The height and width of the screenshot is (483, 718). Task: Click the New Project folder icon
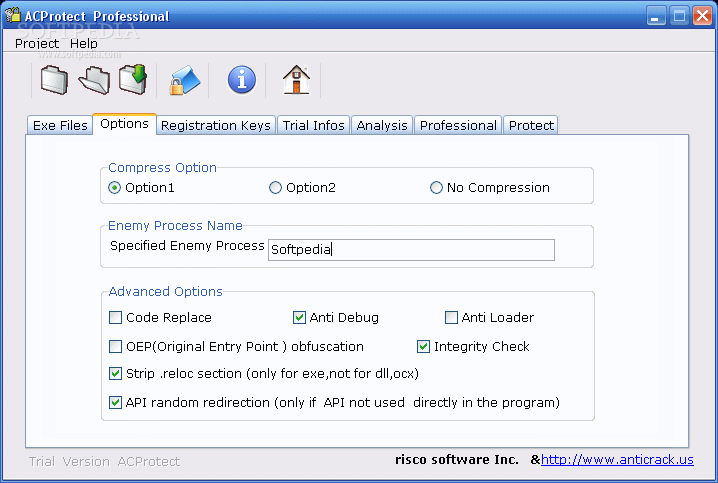pos(54,79)
